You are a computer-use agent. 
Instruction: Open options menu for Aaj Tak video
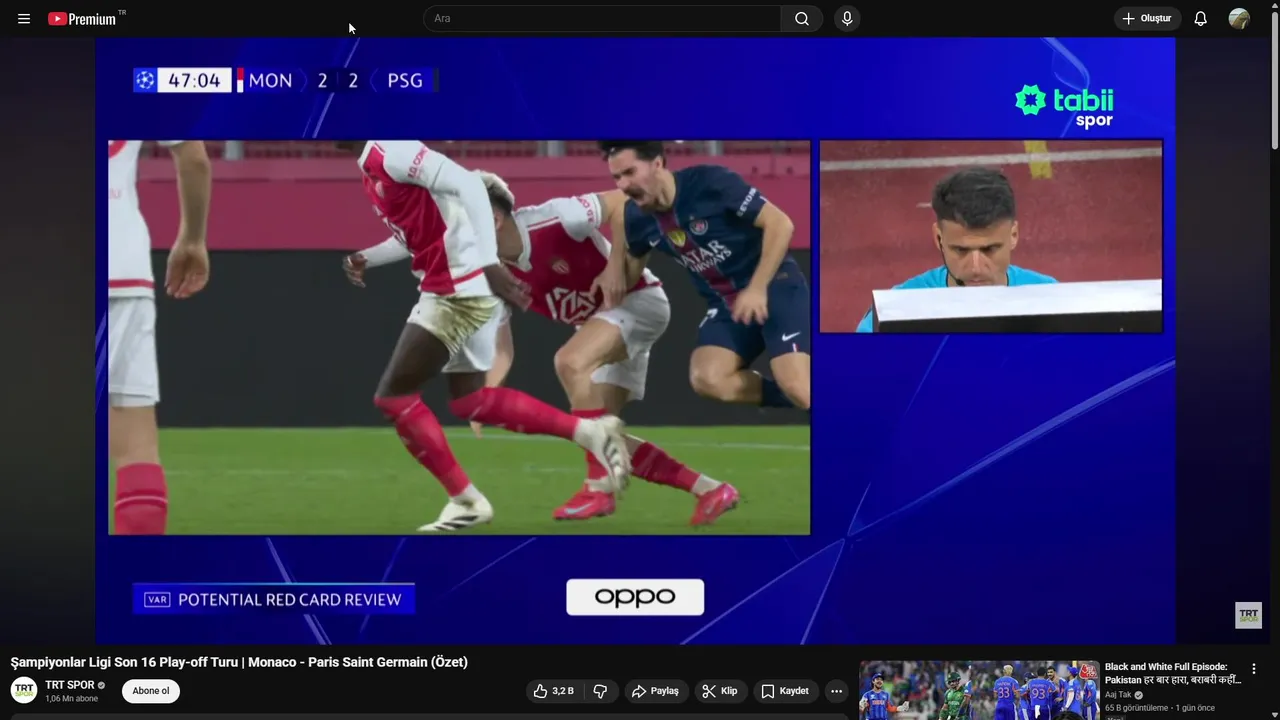1254,669
